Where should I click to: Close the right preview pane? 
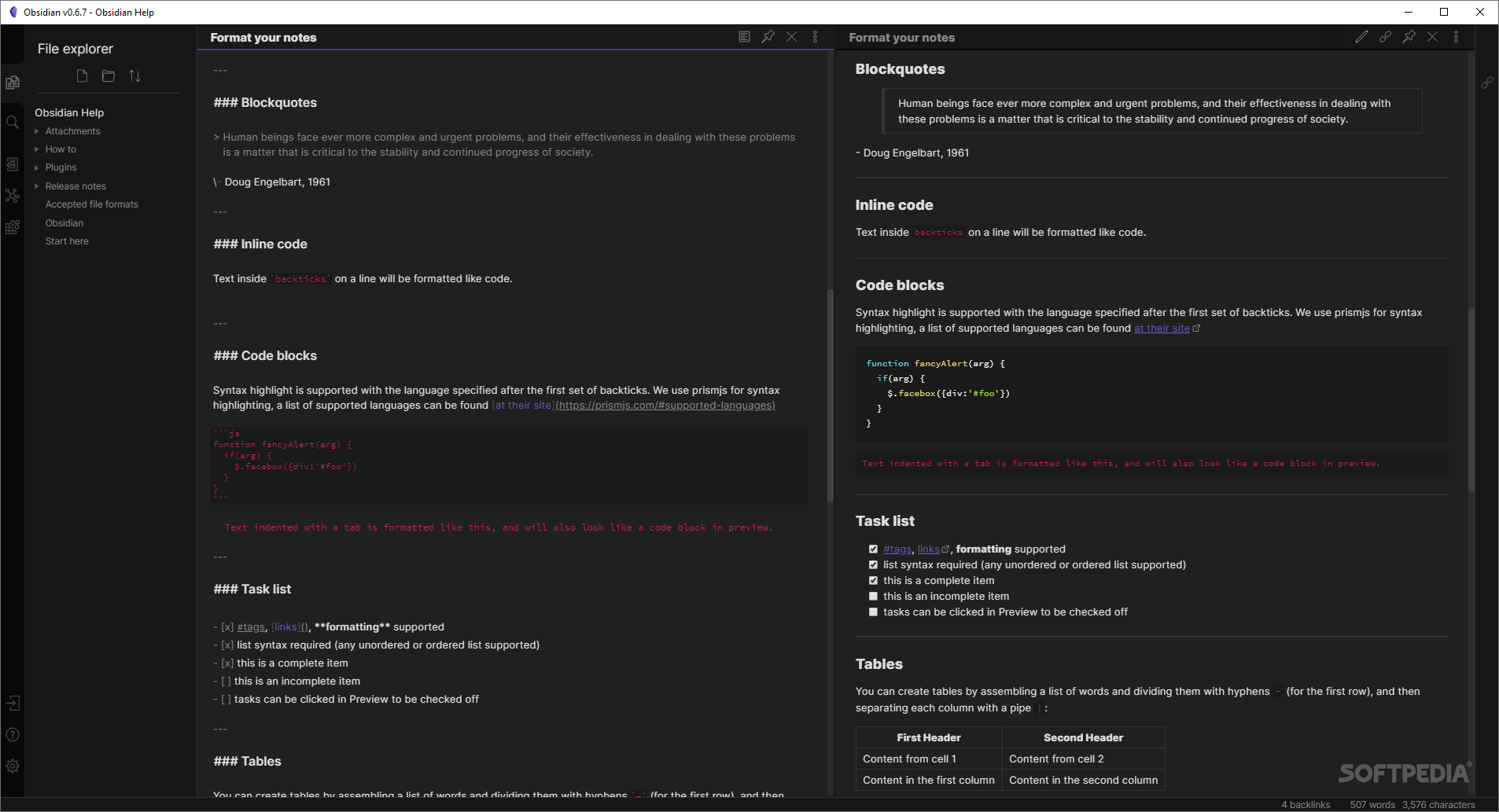(1433, 37)
